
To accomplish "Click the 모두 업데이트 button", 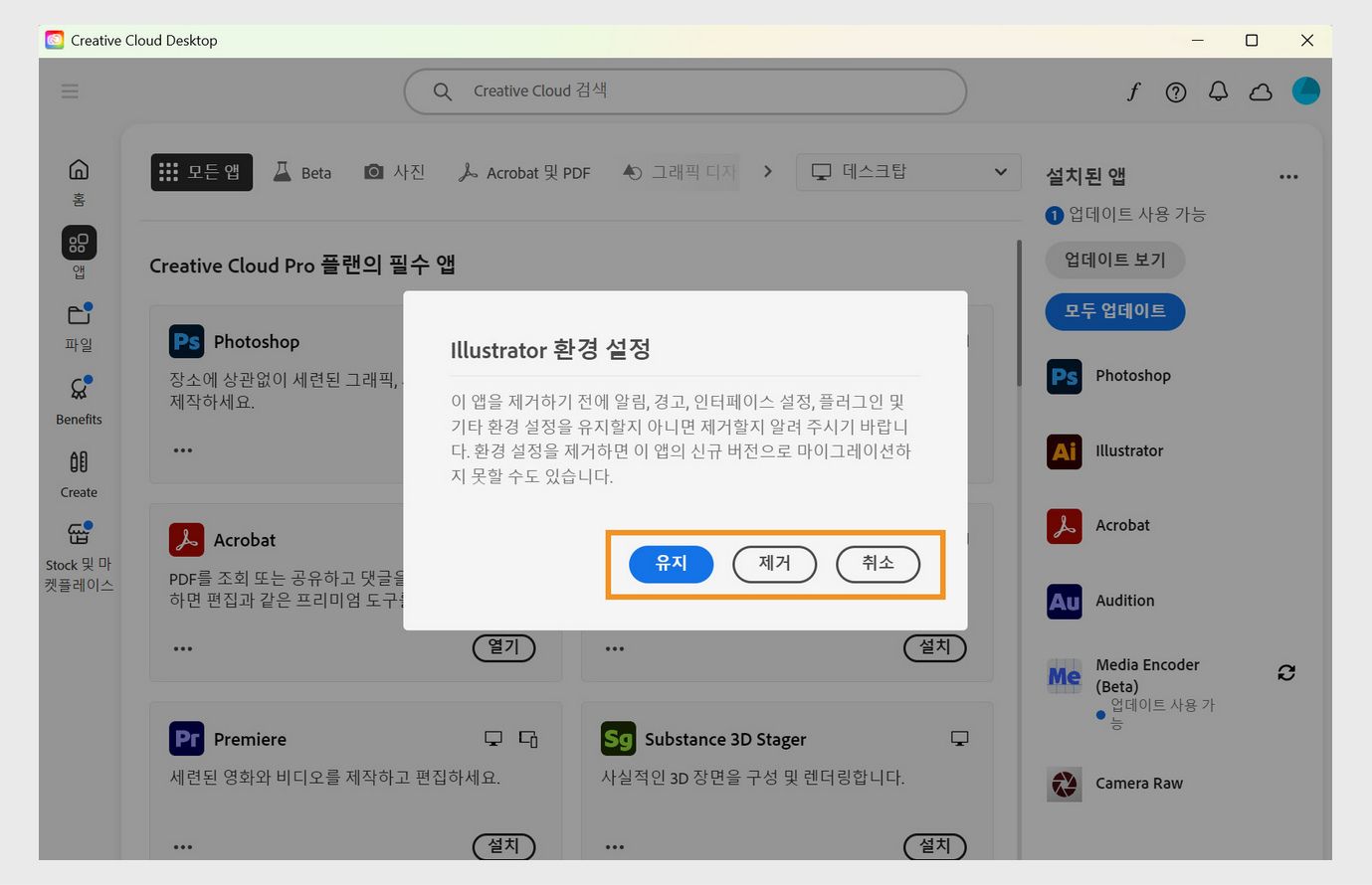I will [1114, 311].
